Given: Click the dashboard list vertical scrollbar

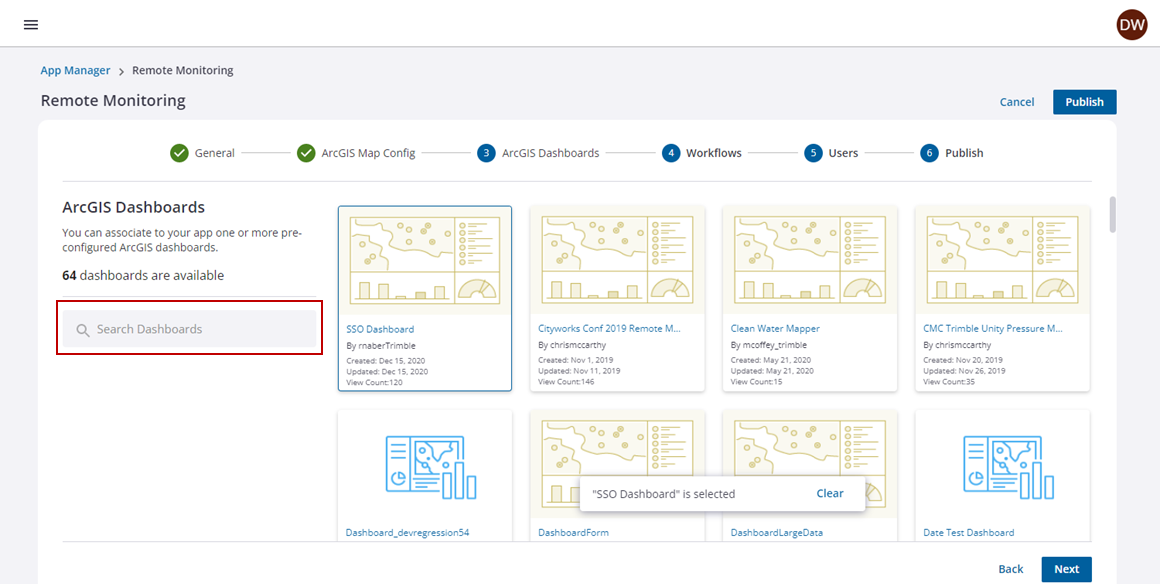Looking at the screenshot, I should [1112, 215].
